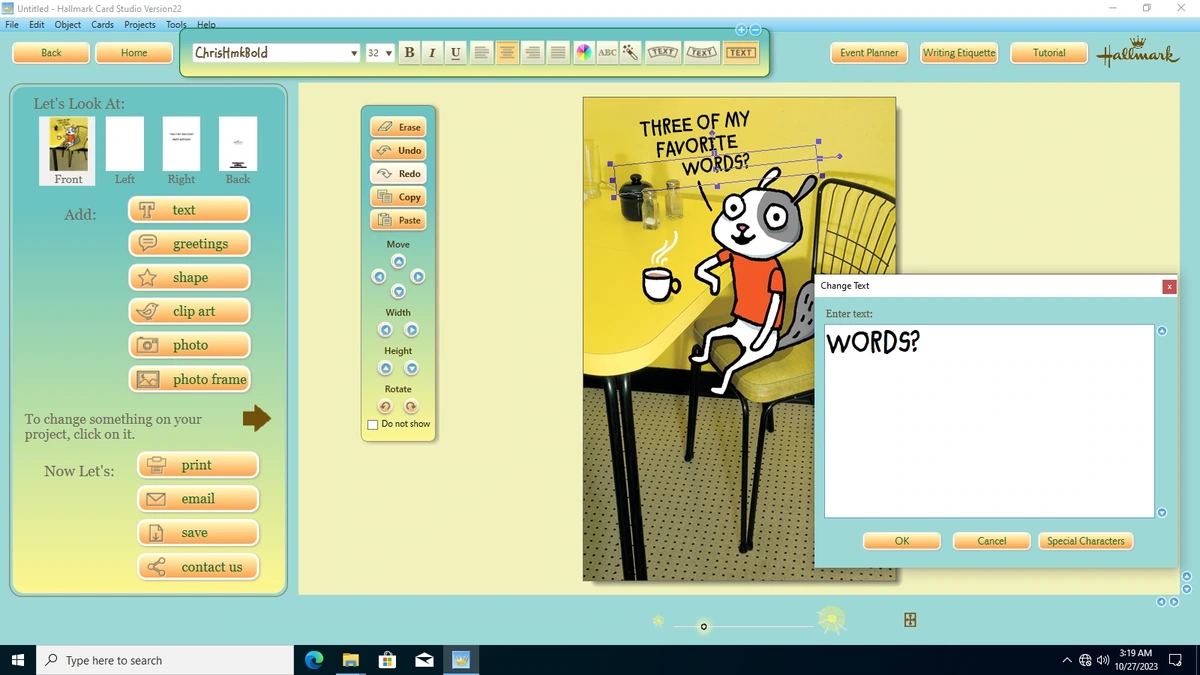This screenshot has height=675, width=1200.
Task: Open Microsoft Edge from the taskbar
Action: pos(314,660)
